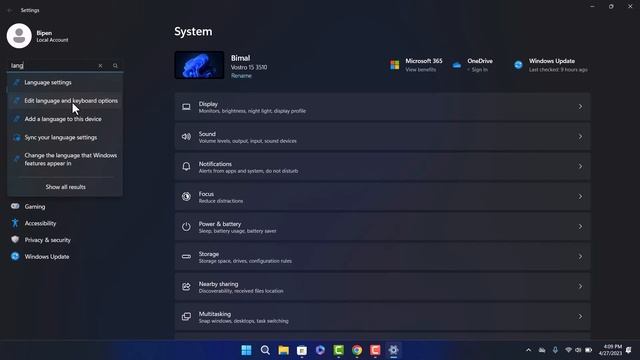Expand the Storage row chevron

580,257
